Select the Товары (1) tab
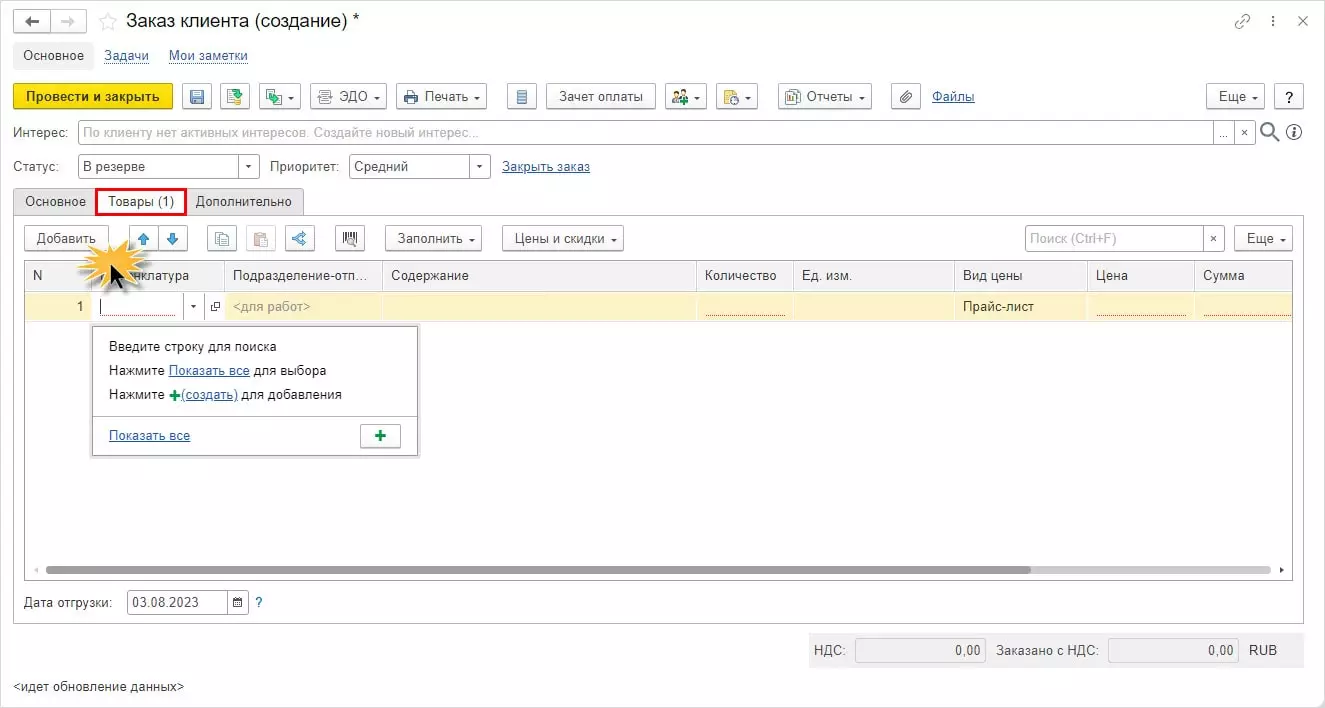 [x=141, y=202]
